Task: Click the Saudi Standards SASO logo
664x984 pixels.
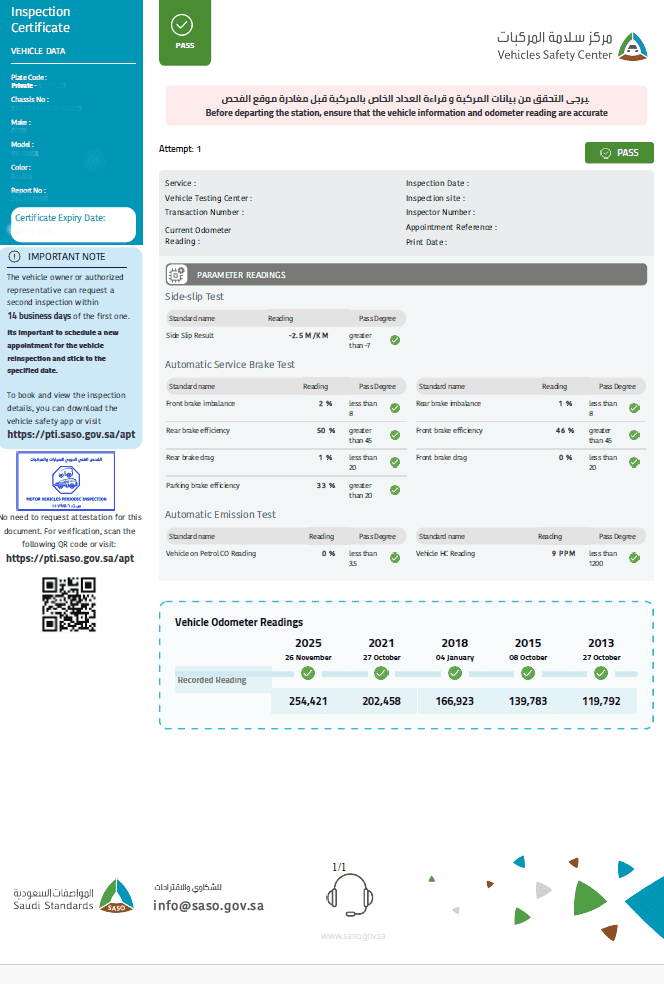Action: point(115,897)
